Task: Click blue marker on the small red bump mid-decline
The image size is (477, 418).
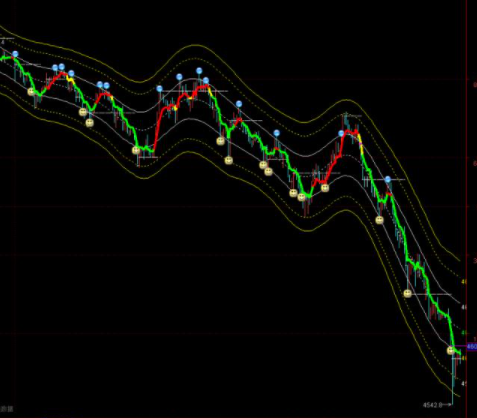Action: coord(239,104)
